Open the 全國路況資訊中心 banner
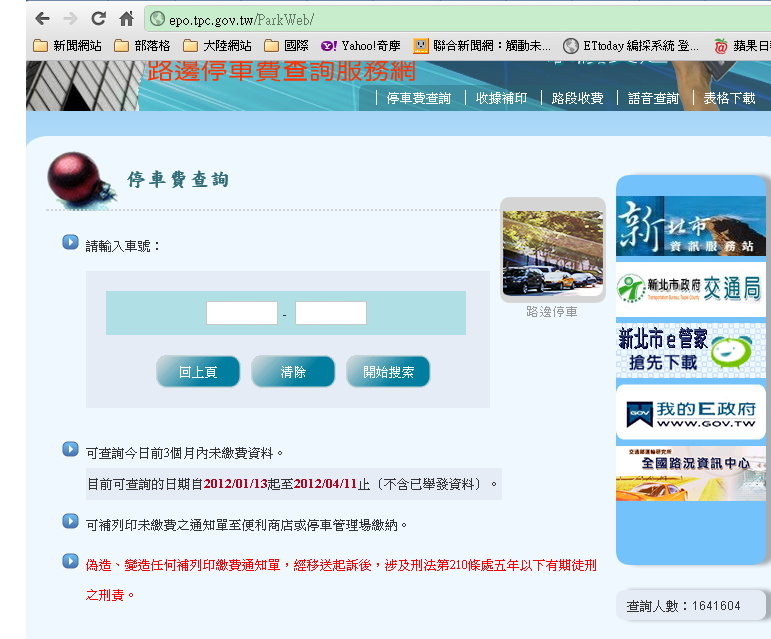Viewport: 771px width, 639px height. click(x=691, y=474)
